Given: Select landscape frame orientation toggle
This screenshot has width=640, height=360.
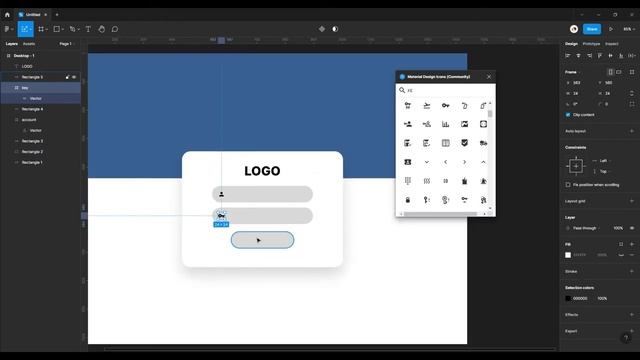Looking at the screenshot, I should point(619,72).
